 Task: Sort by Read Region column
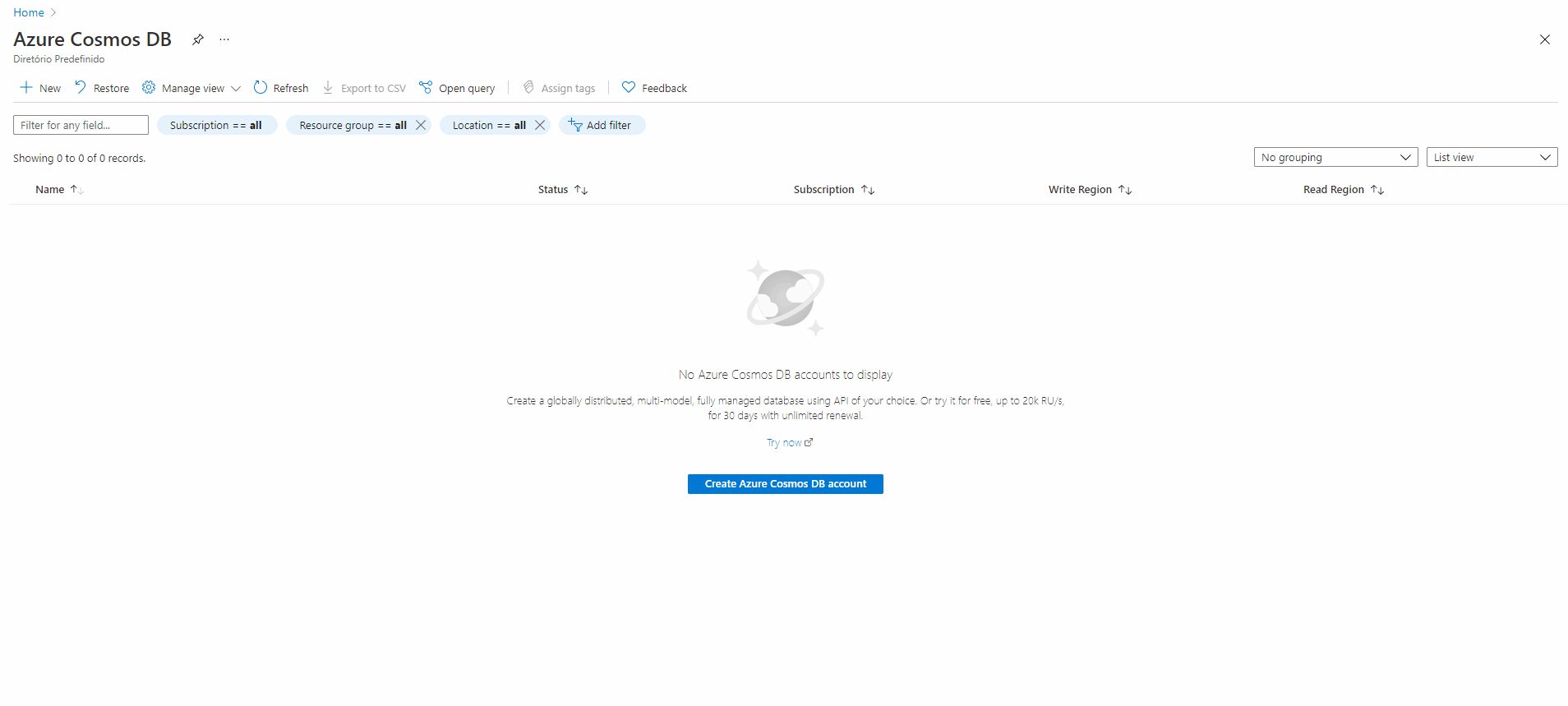[1344, 189]
